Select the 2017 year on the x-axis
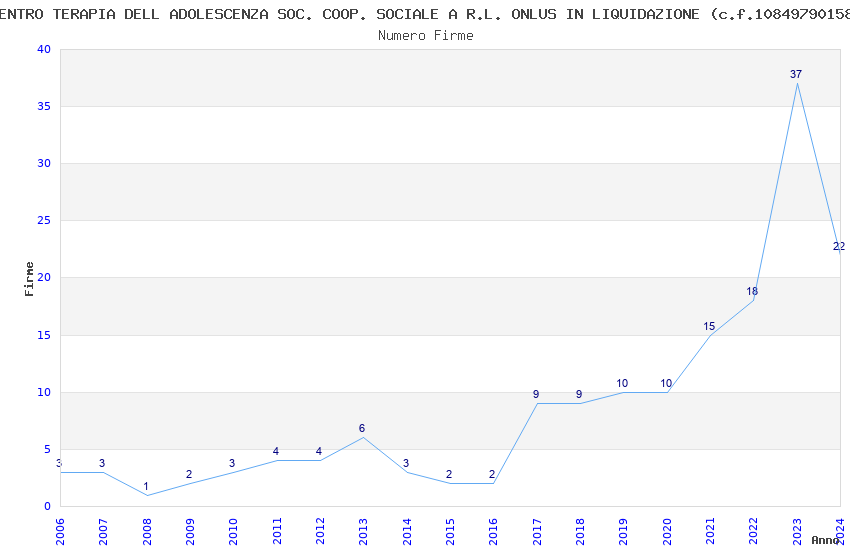This screenshot has width=850, height=550. click(536, 530)
